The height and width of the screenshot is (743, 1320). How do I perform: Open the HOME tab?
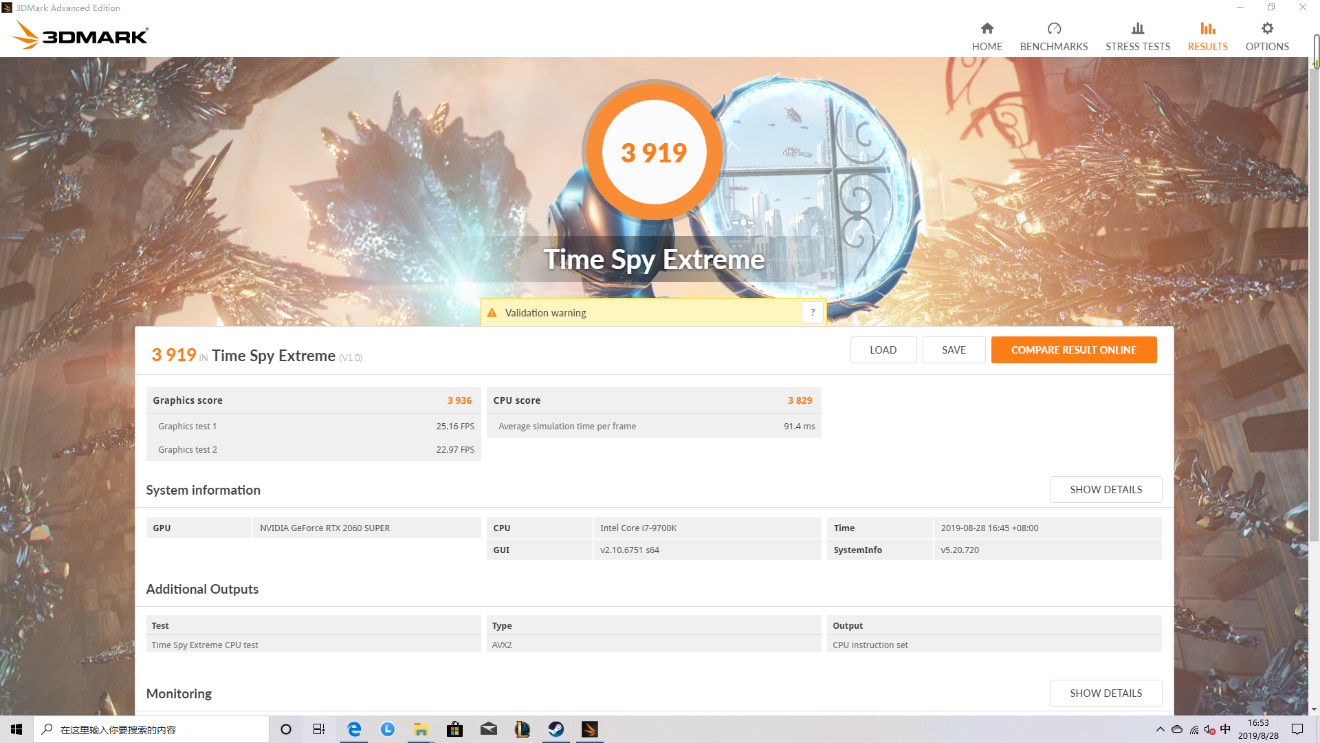pyautogui.click(x=987, y=36)
